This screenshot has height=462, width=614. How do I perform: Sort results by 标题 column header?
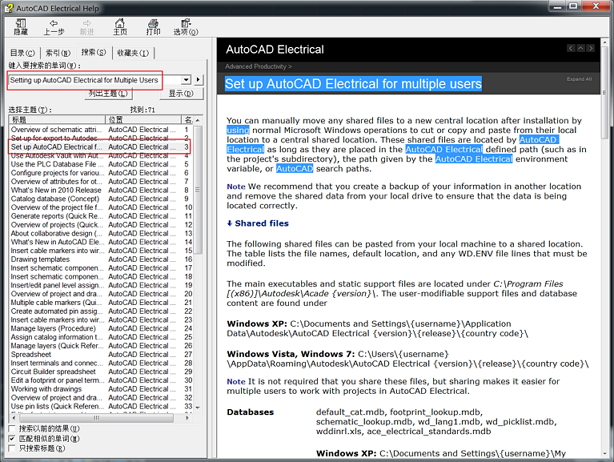tap(57, 119)
